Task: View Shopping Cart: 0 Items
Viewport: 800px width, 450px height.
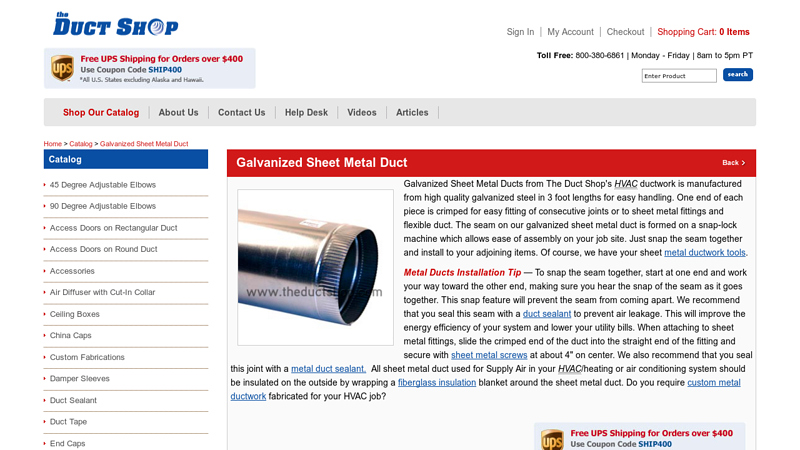Action: pos(703,32)
